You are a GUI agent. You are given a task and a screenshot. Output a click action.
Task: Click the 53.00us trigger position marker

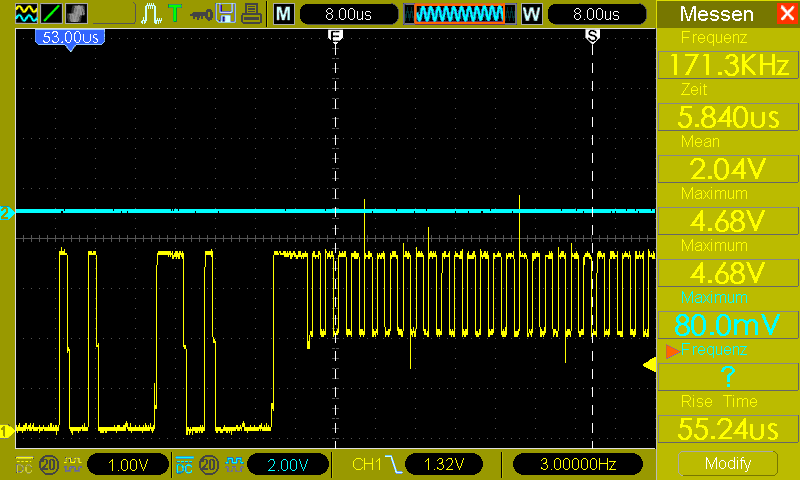[x=70, y=39]
